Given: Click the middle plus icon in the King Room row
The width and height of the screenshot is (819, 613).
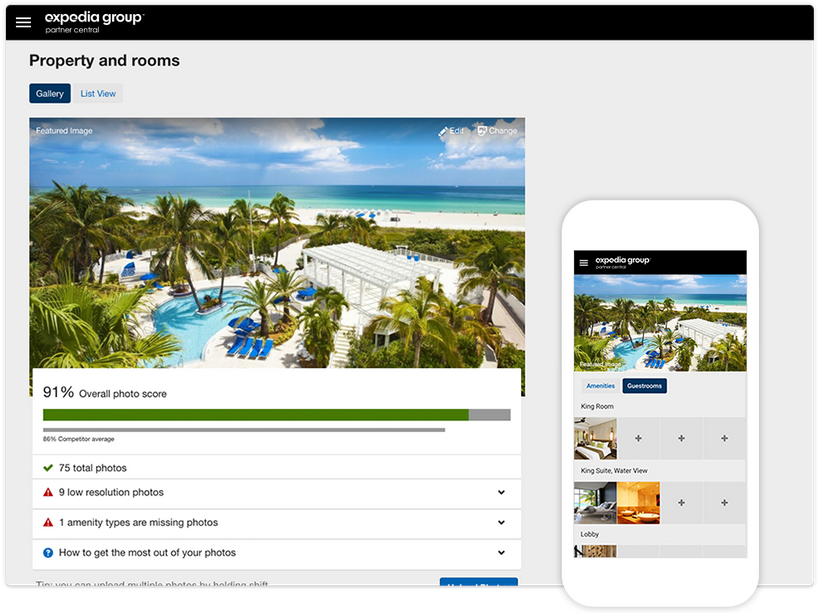Looking at the screenshot, I should pyautogui.click(x=681, y=439).
